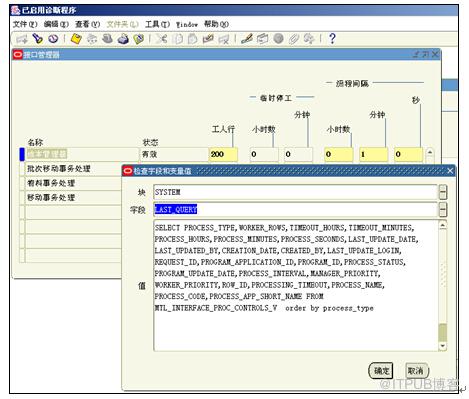
Task: Click the 临时停工 分钟 field
Action: point(298,154)
